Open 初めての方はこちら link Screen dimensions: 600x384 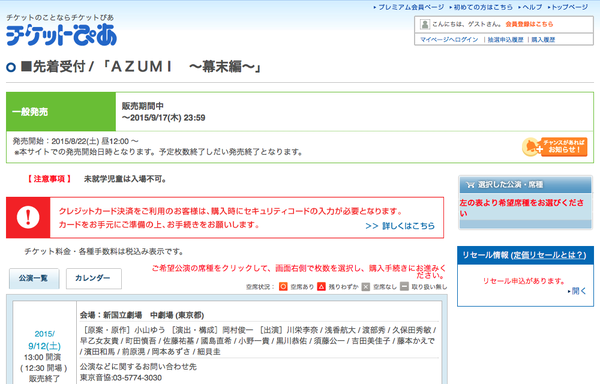click(x=483, y=7)
